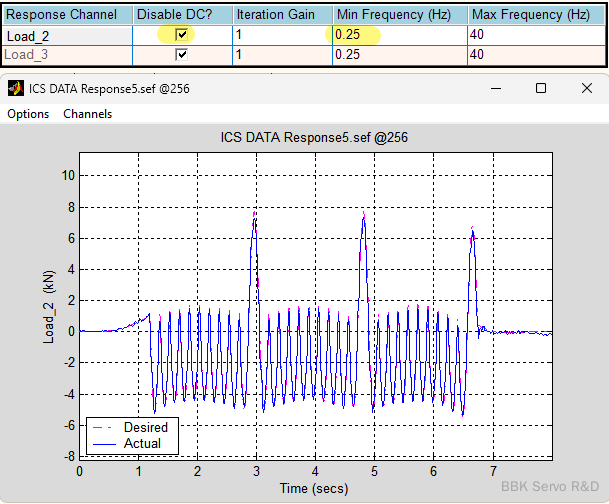Click the Disable DC? column header

point(181,15)
